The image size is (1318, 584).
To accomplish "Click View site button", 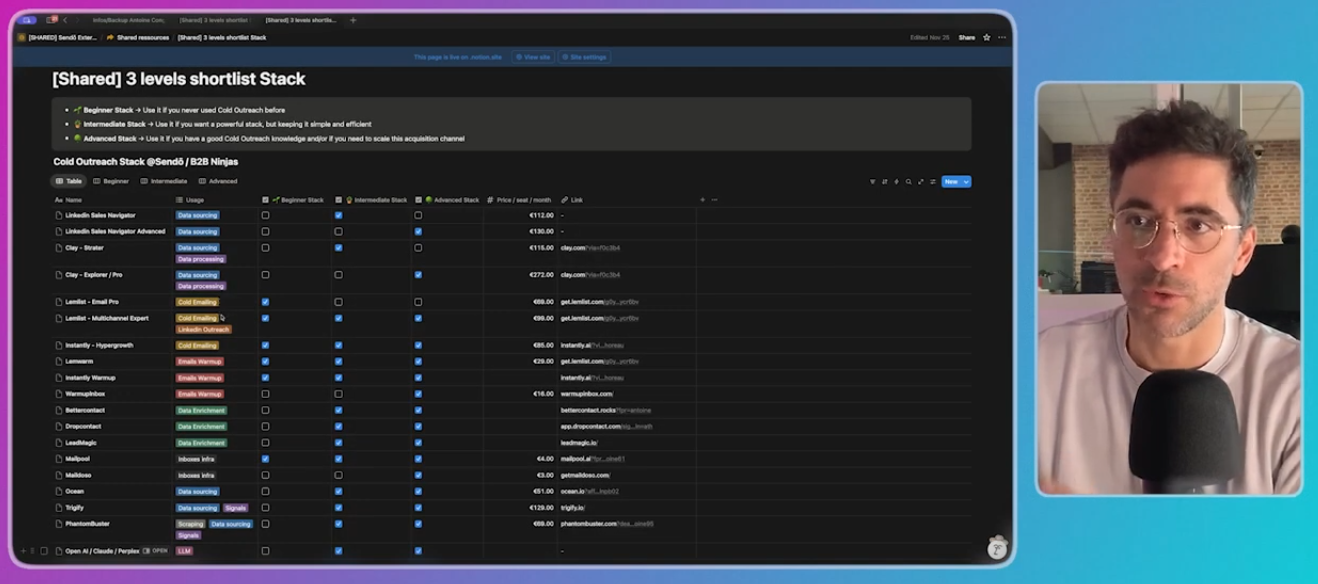I will click(x=533, y=57).
